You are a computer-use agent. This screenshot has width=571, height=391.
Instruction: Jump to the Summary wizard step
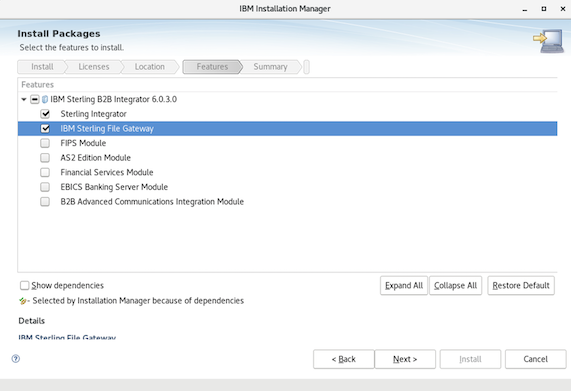tap(271, 67)
